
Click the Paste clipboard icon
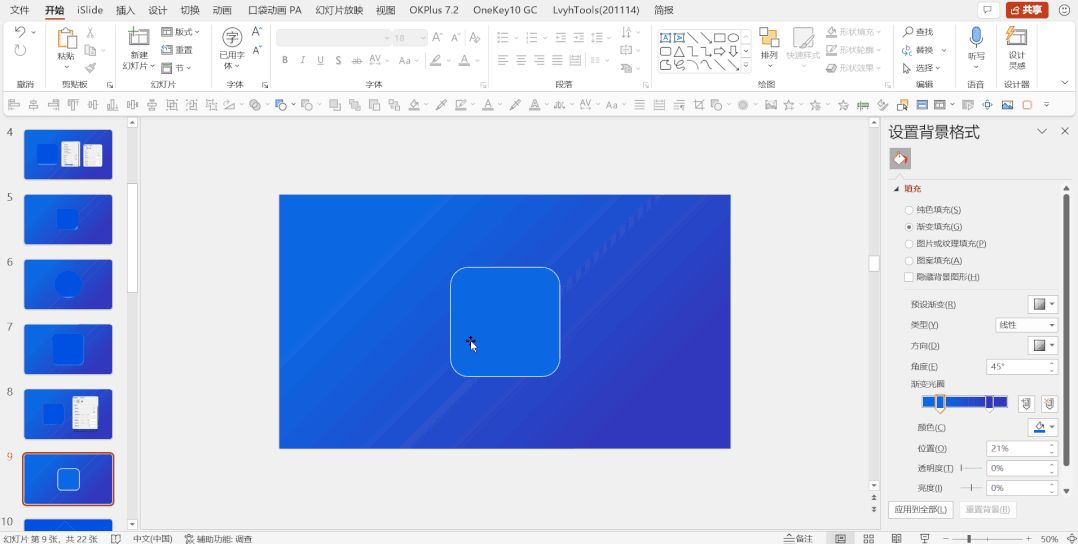(67, 39)
